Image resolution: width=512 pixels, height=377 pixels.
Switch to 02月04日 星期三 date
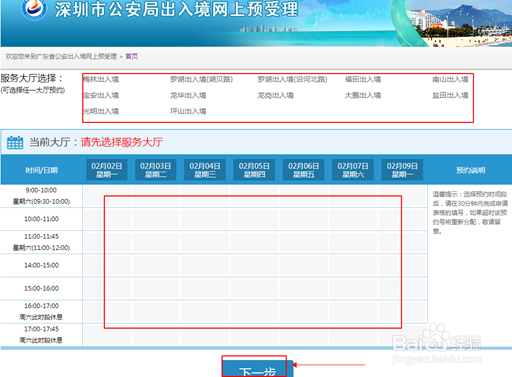pos(205,170)
